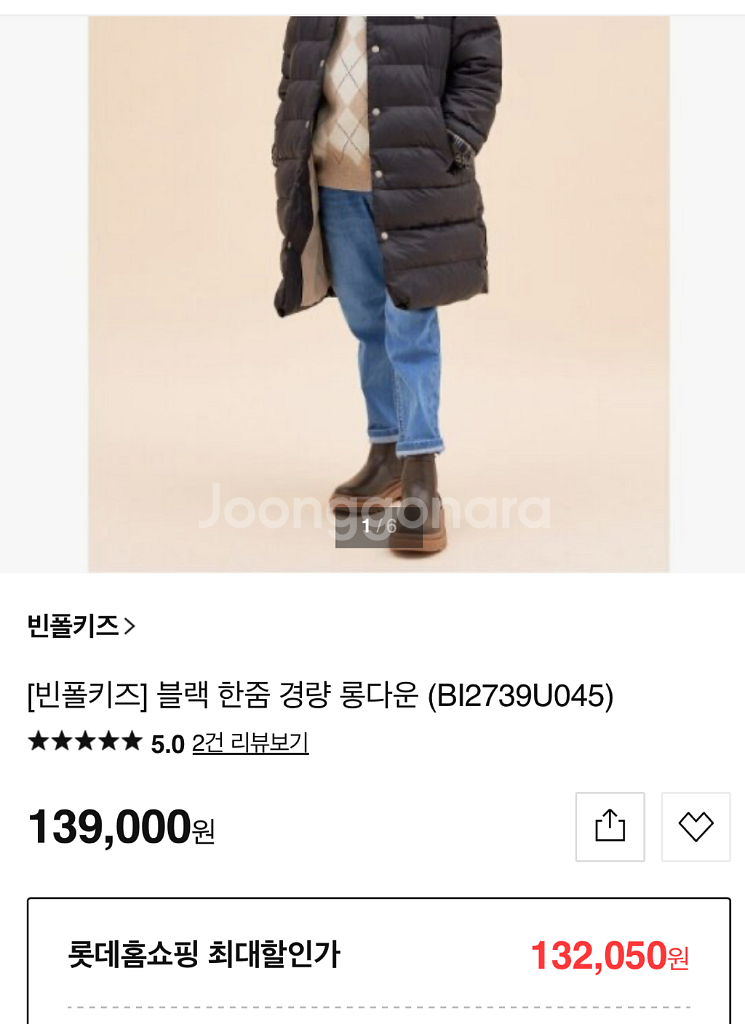Select the model code BI2739U045

pos(520,695)
